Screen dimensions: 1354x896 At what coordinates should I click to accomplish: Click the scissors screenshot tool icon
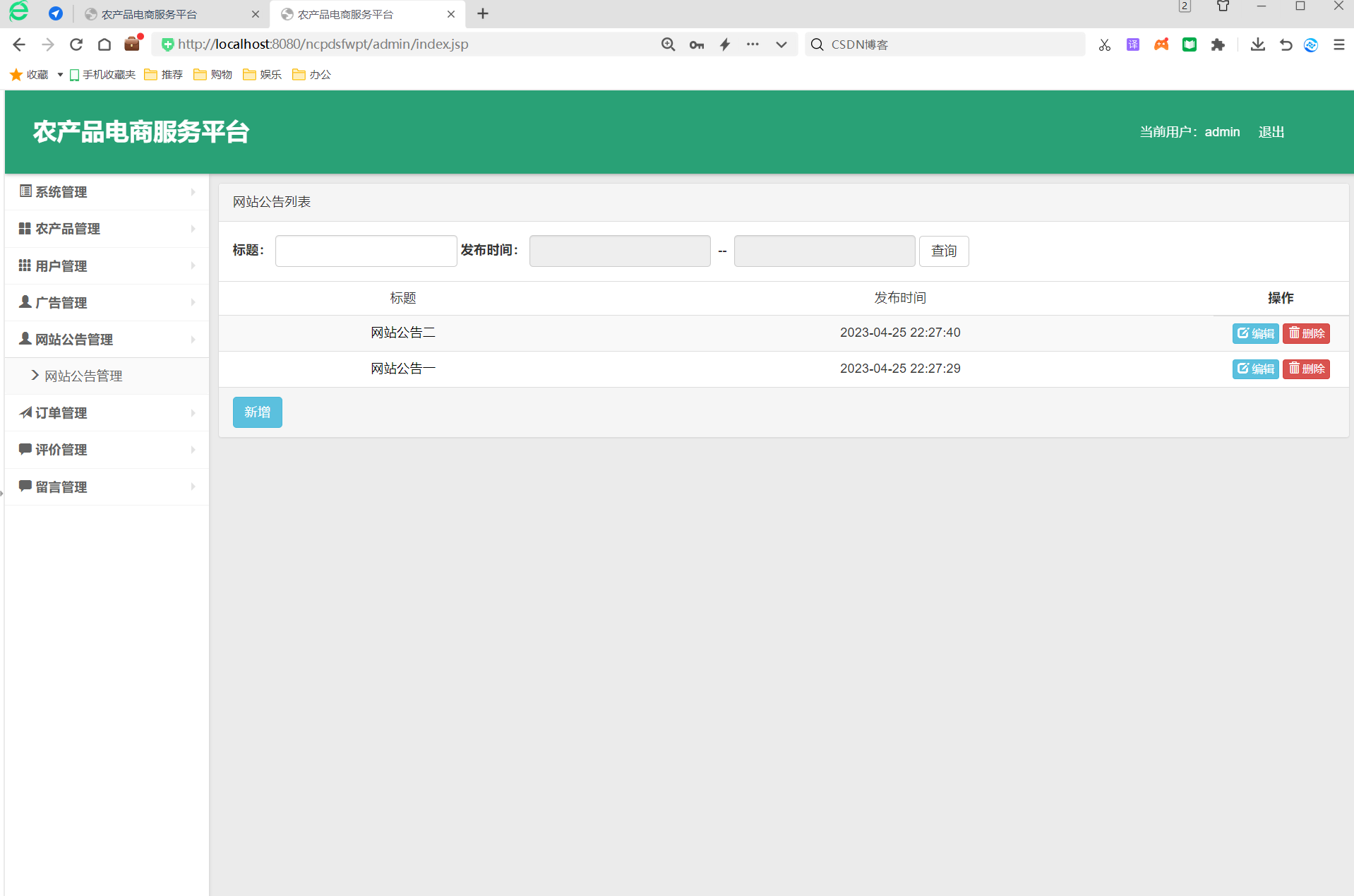click(1104, 44)
